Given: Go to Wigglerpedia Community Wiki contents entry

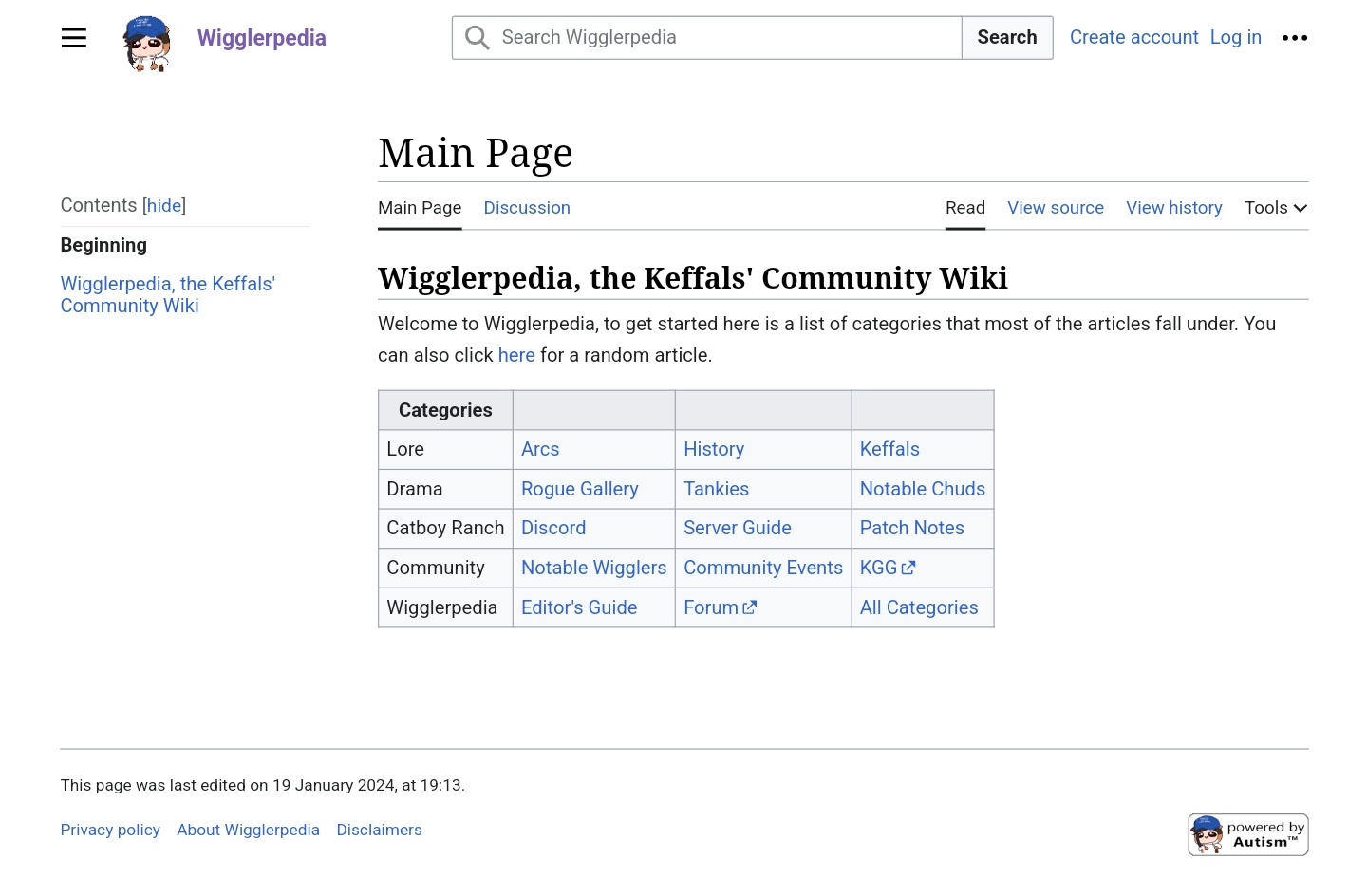Looking at the screenshot, I should (168, 294).
